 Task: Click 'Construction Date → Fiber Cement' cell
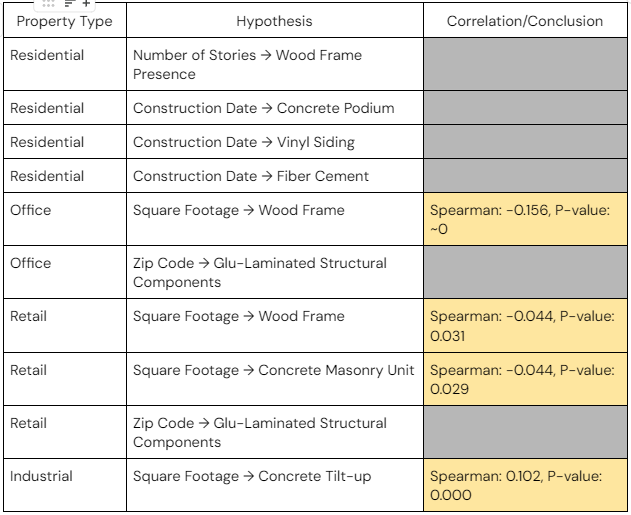click(x=274, y=176)
